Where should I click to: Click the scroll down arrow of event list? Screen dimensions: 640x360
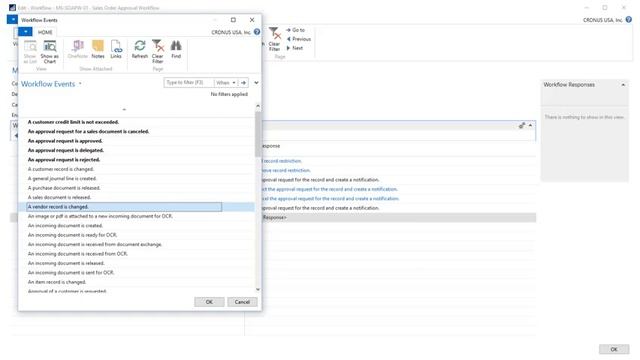[258, 289]
